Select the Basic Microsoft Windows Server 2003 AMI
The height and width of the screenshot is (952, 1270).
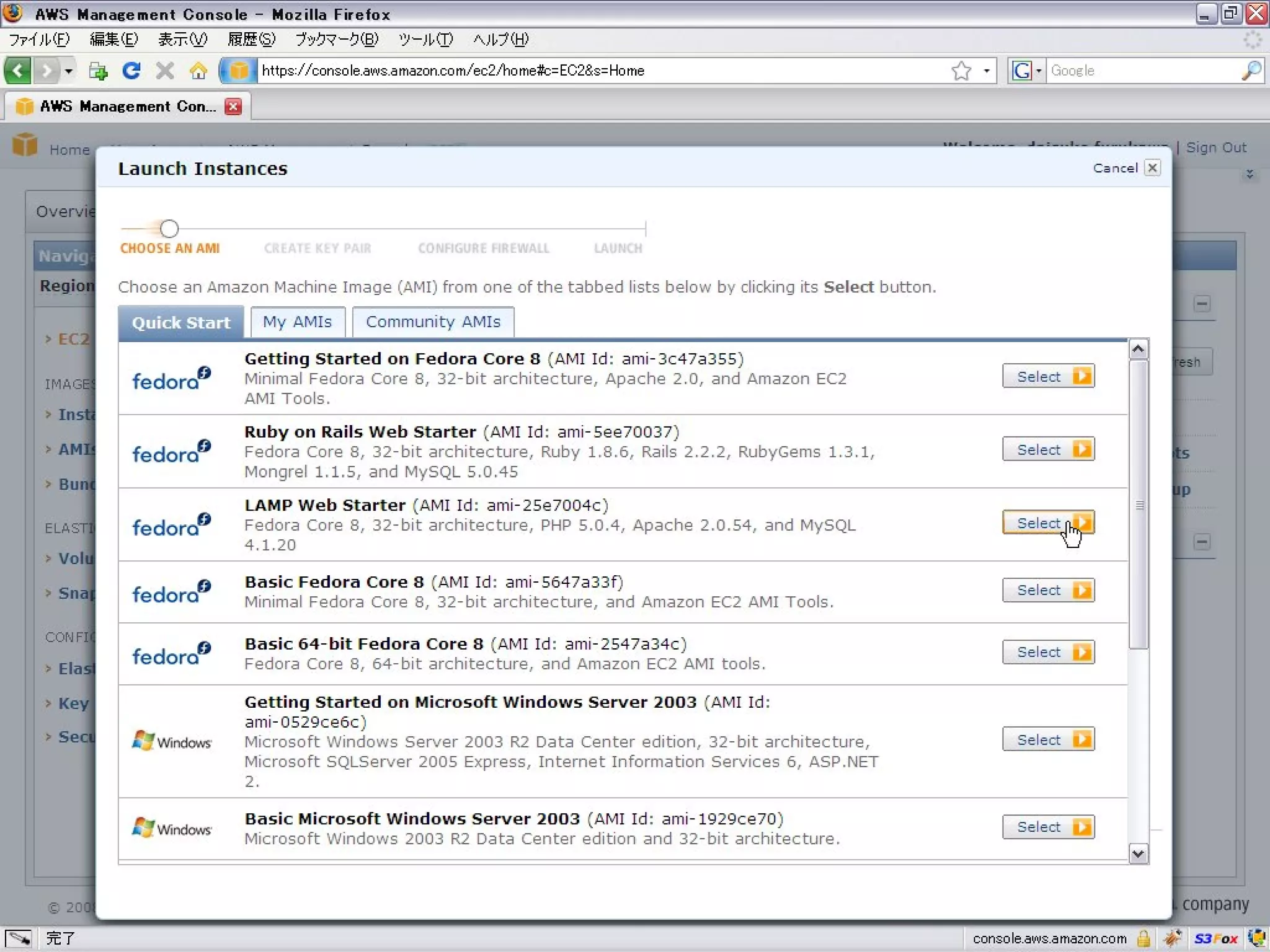coord(1048,827)
